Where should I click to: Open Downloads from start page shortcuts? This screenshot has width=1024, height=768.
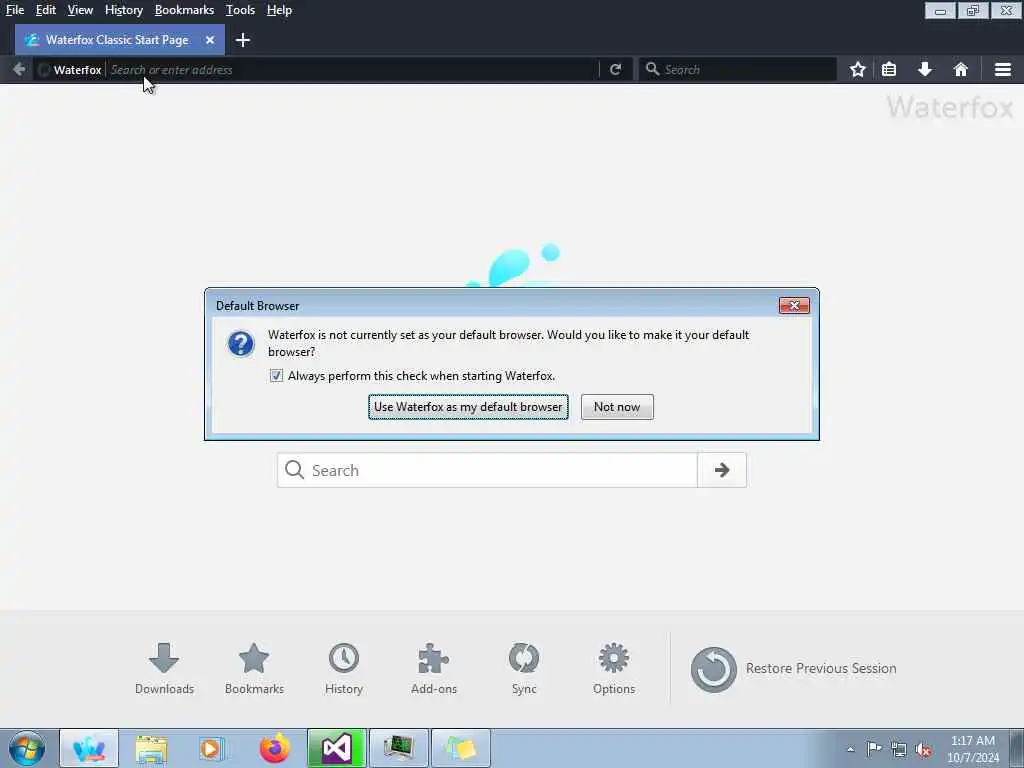coord(165,669)
